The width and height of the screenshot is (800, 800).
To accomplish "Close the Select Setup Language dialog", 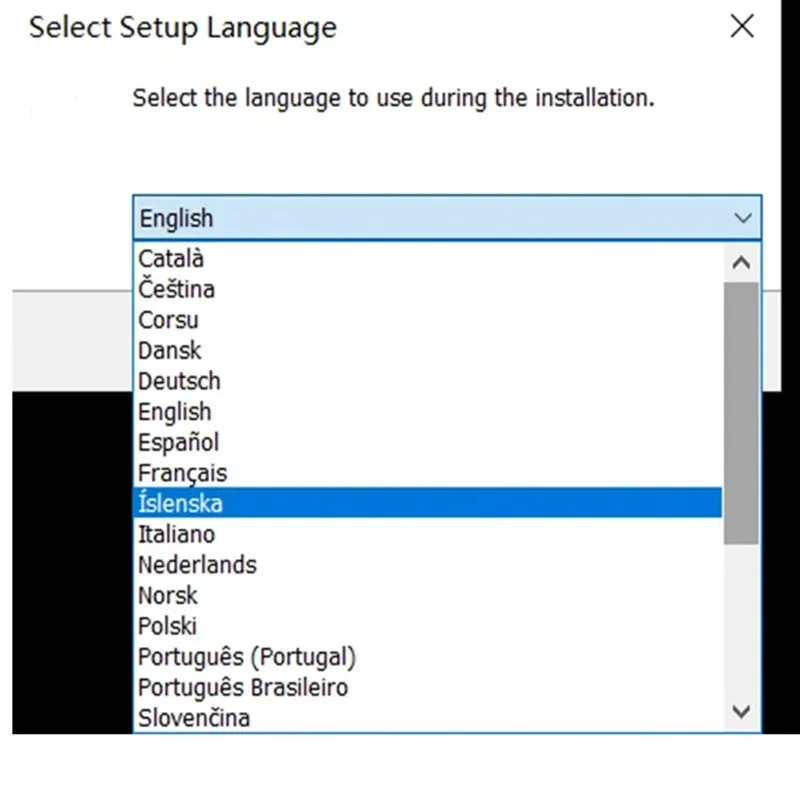I will (x=742, y=27).
